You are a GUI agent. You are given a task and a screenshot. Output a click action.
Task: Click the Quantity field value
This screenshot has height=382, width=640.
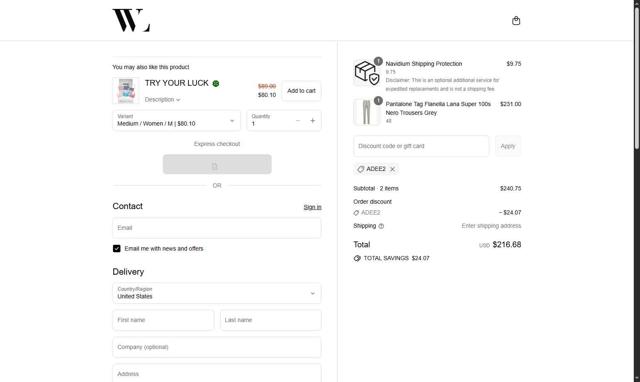[253, 124]
